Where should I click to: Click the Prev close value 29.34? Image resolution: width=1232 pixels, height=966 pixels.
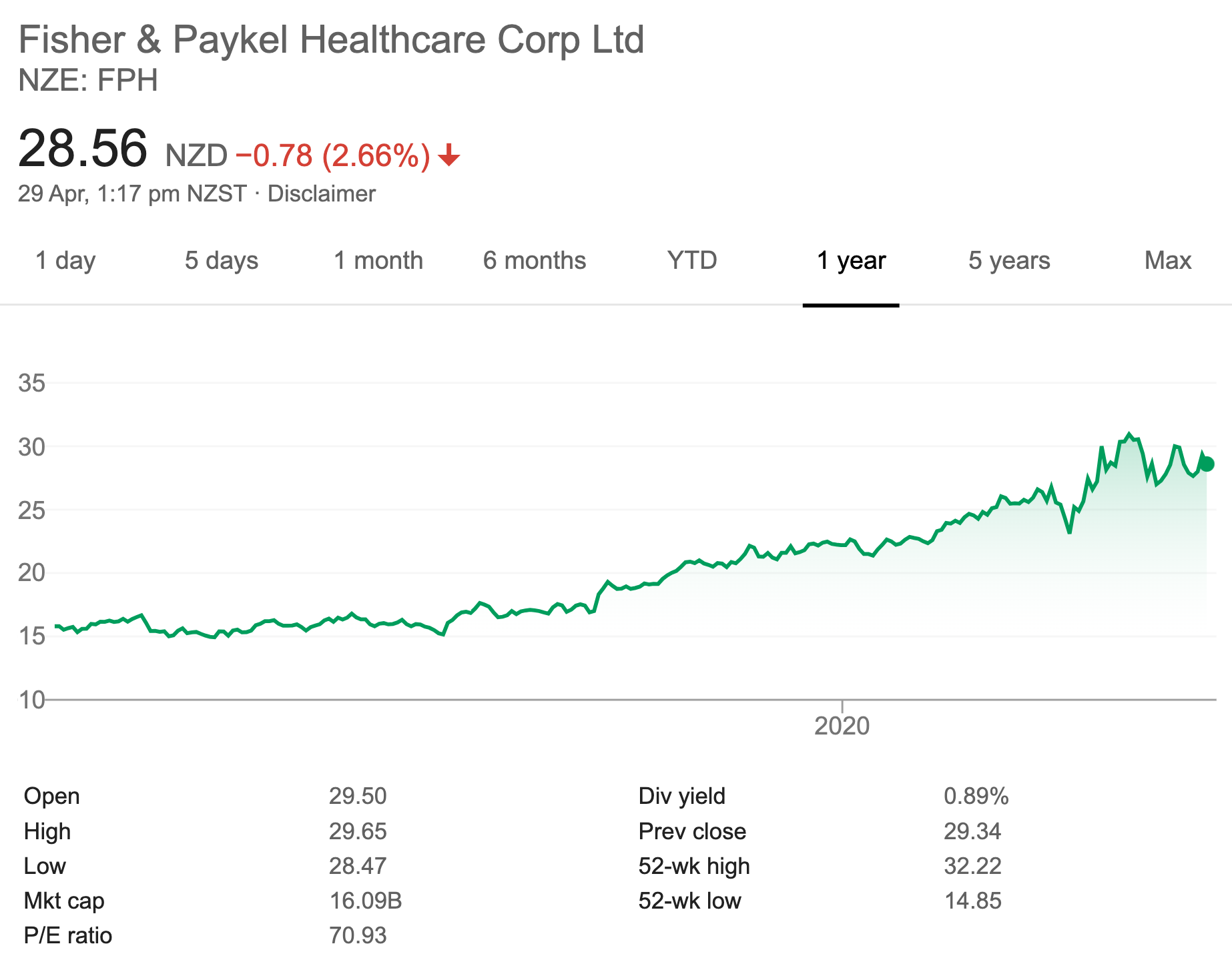pos(972,831)
